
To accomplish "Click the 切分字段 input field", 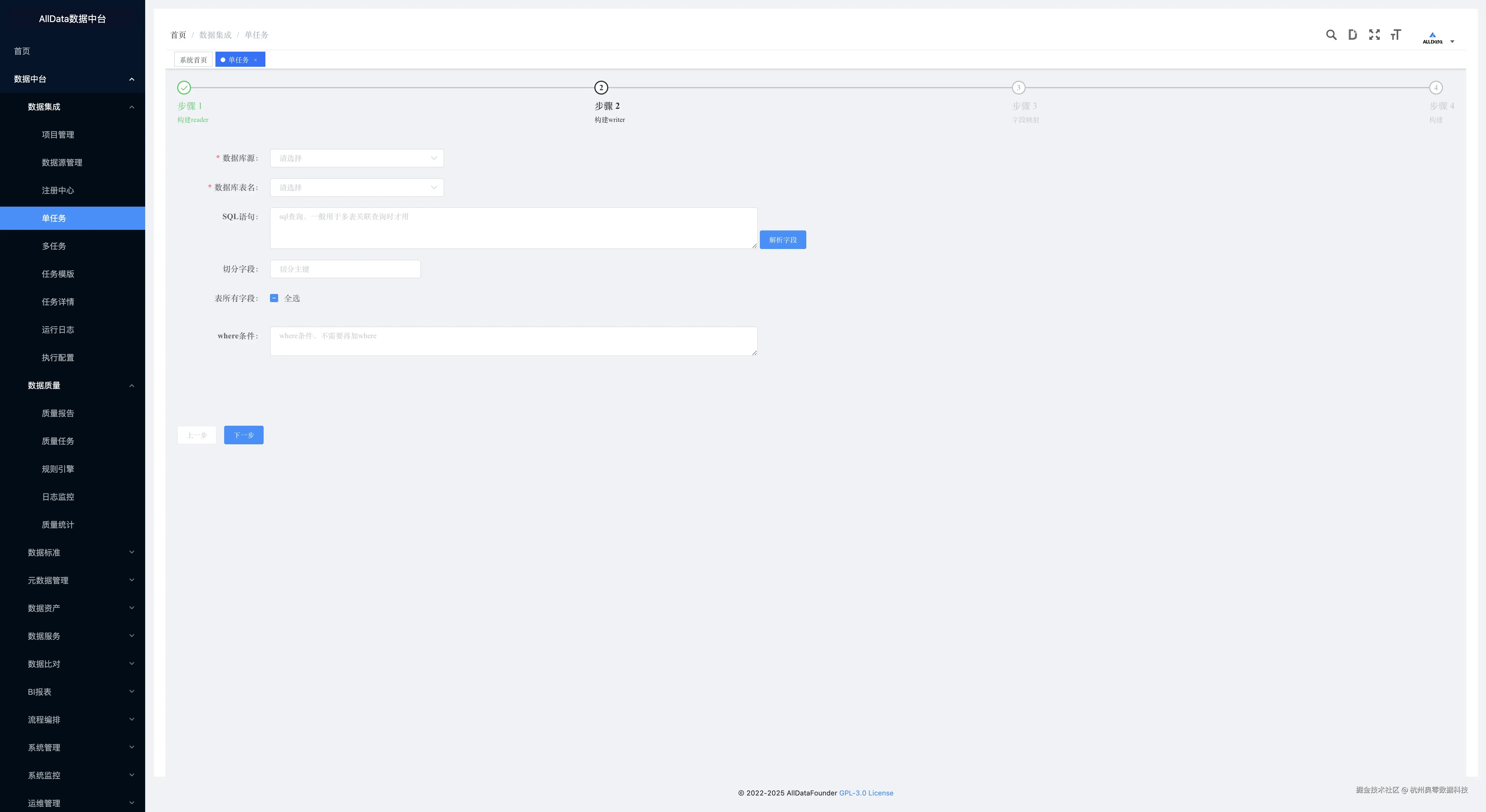I will click(x=345, y=269).
